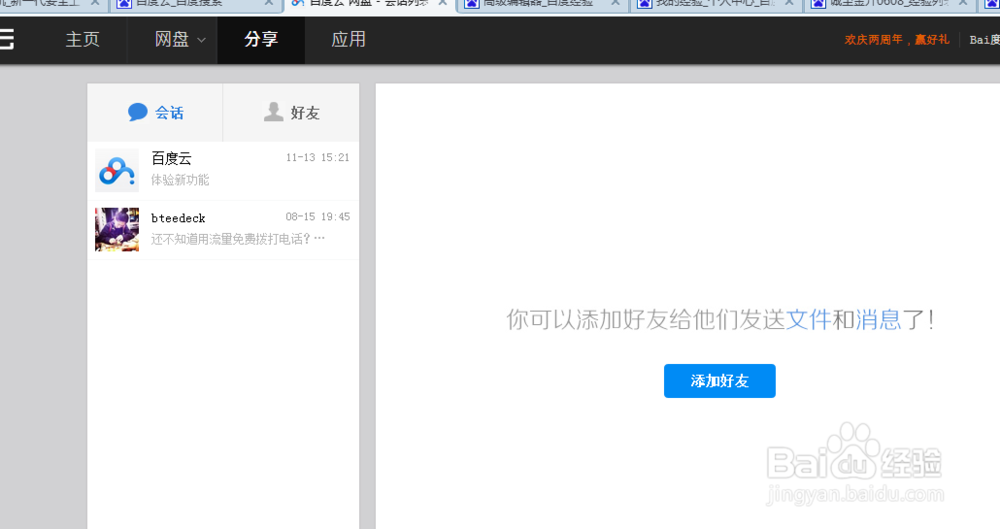
Task: Switch to the 会话 tab
Action: (x=155, y=112)
